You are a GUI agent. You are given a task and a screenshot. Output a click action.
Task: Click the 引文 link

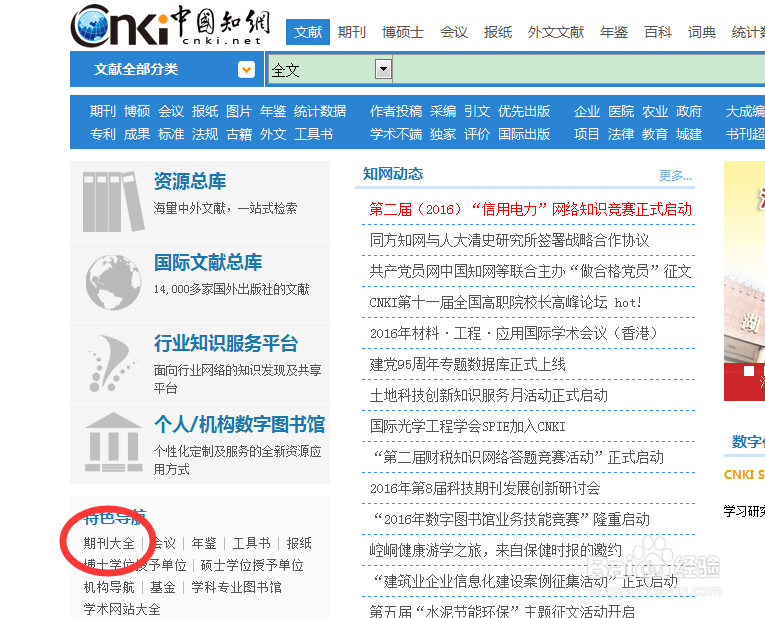(x=477, y=111)
